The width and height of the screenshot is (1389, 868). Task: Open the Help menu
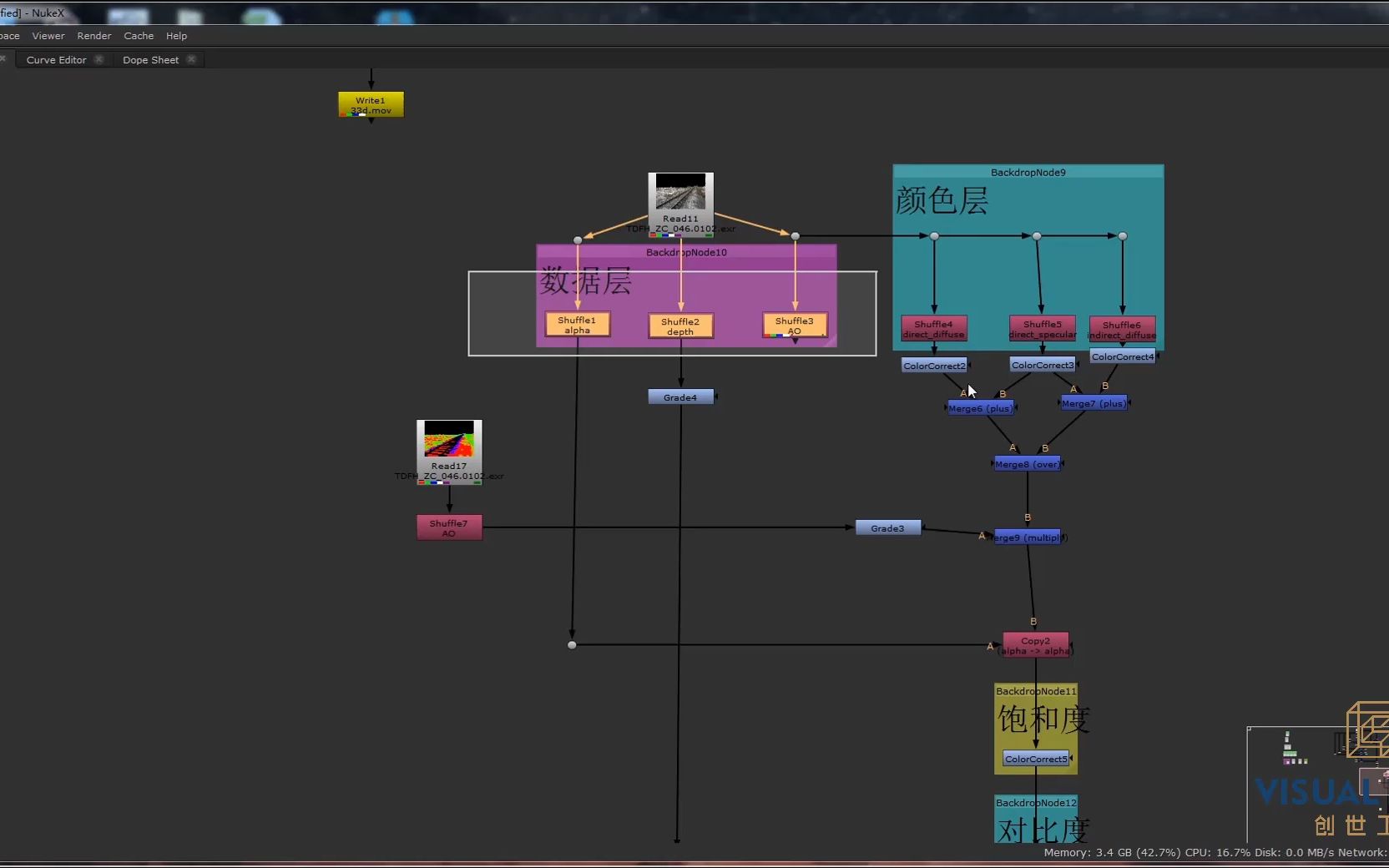coord(176,36)
